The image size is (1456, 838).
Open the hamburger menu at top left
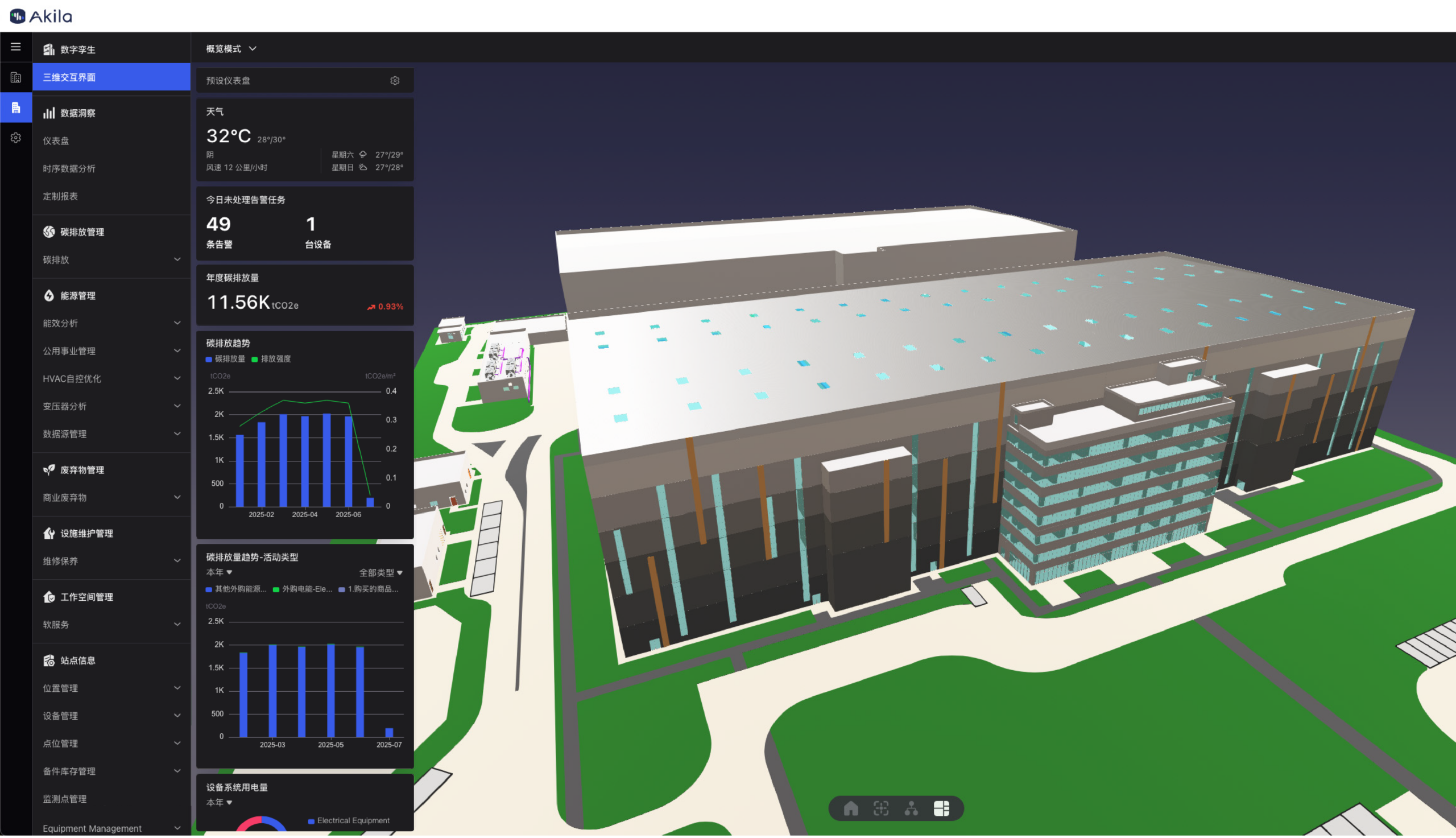coord(15,47)
